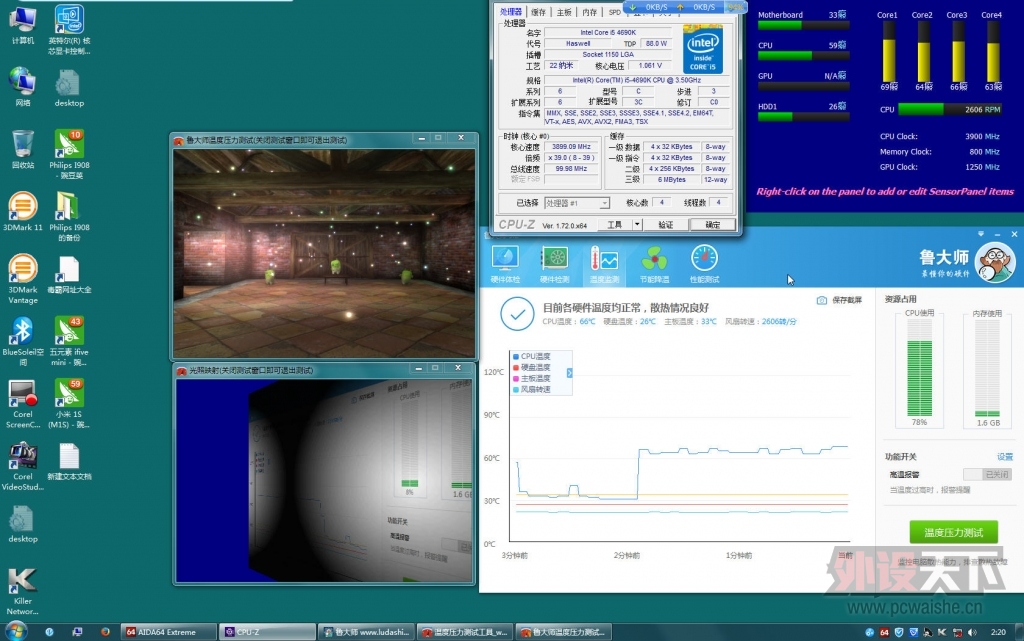Open the 五元素 ifive mini shortcut
The image size is (1024, 641).
(69, 341)
